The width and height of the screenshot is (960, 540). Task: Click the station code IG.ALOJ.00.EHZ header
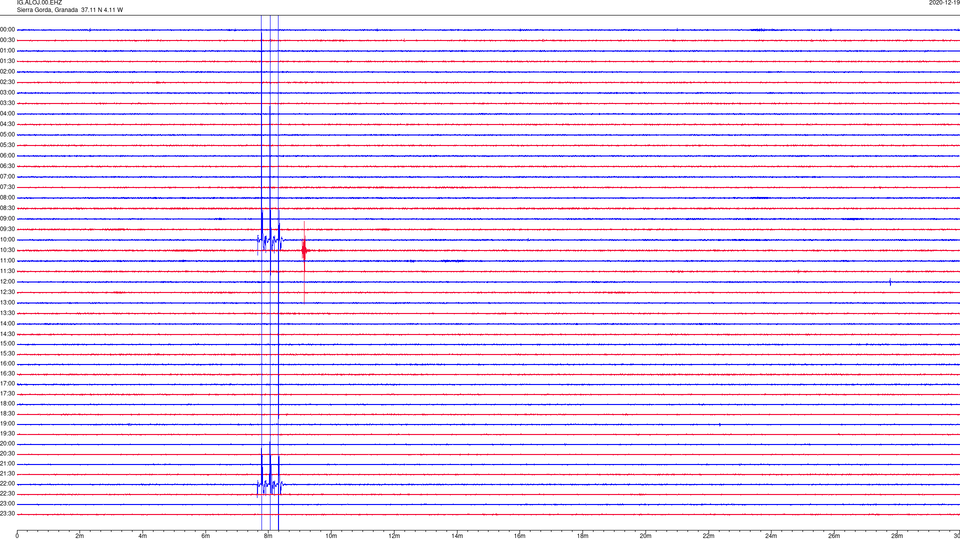(39, 3)
